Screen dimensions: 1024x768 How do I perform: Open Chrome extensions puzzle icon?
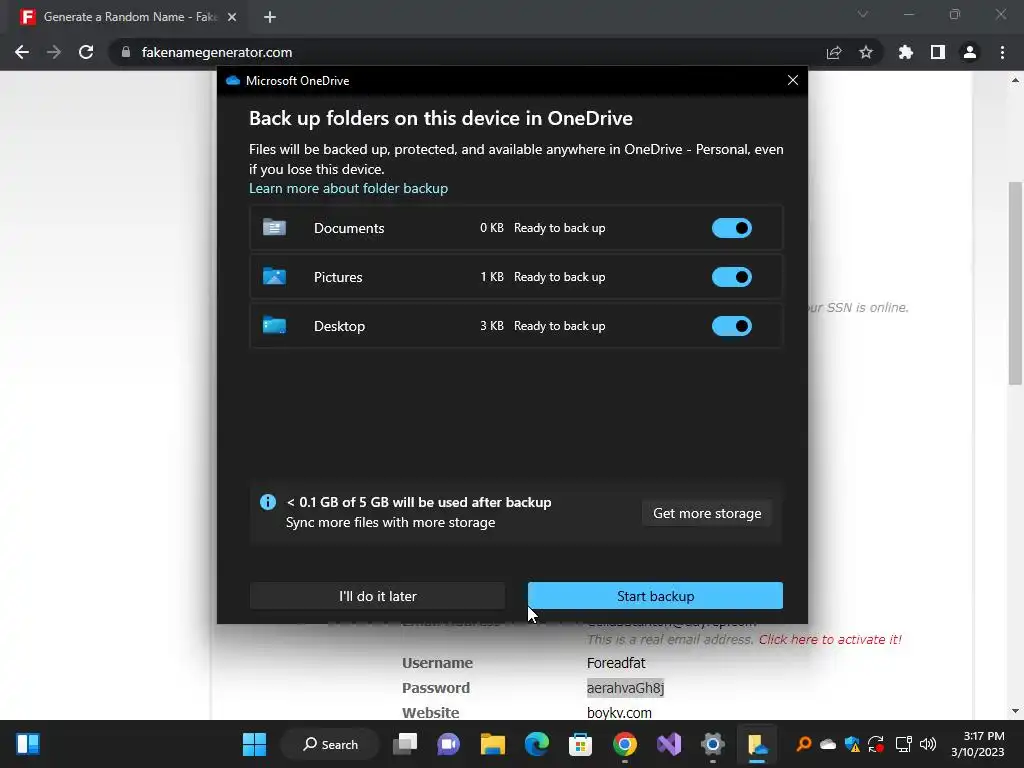point(905,52)
